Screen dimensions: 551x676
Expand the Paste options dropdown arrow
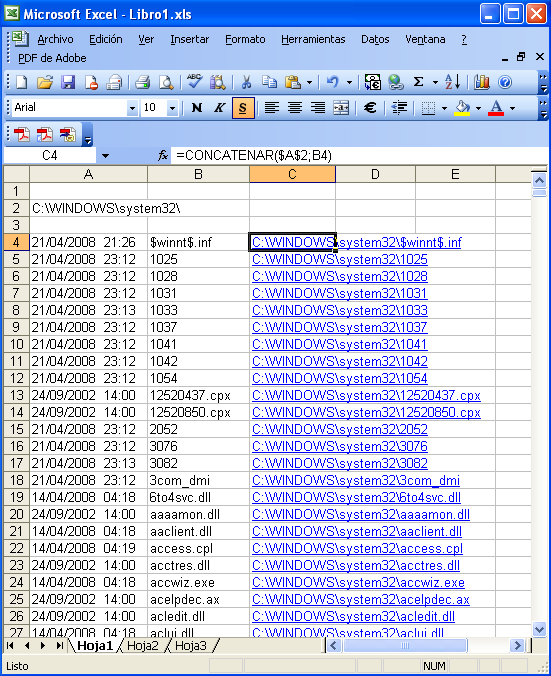point(309,82)
